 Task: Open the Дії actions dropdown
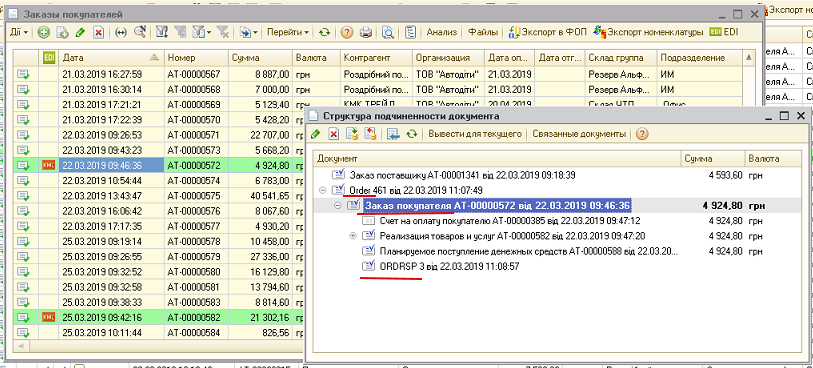click(18, 32)
